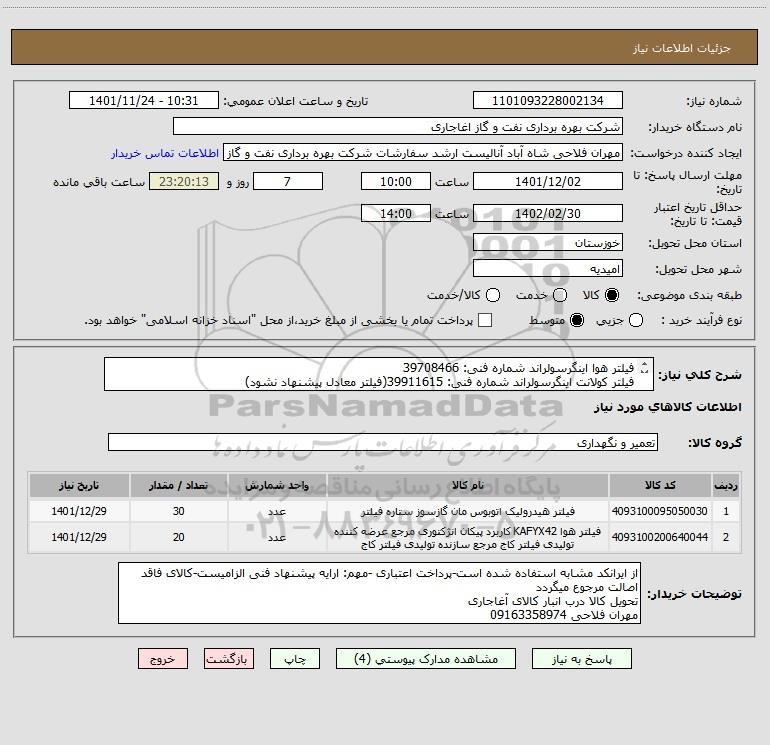Select the خدمت radio button
This screenshot has width=770, height=745.
click(560, 295)
